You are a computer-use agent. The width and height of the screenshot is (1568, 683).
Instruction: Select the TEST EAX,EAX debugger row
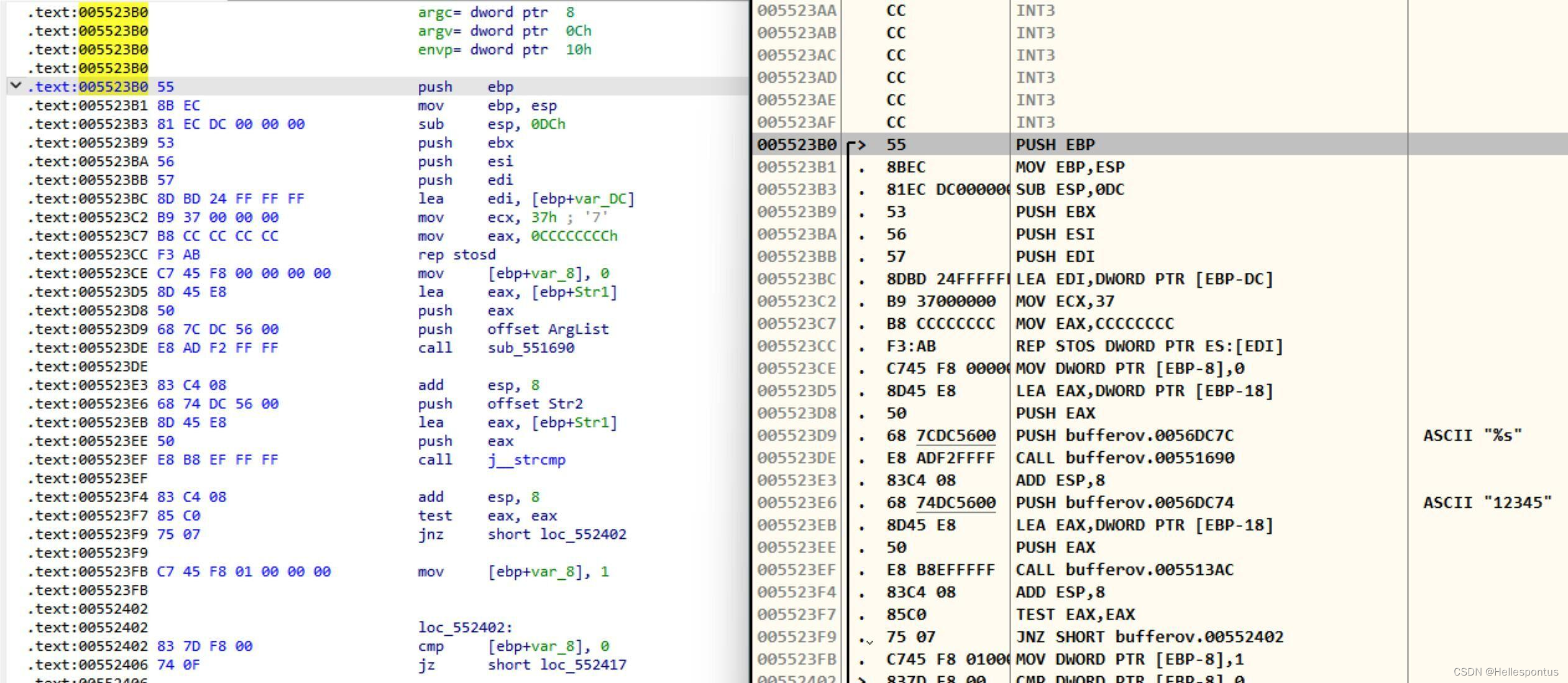coord(1075,615)
